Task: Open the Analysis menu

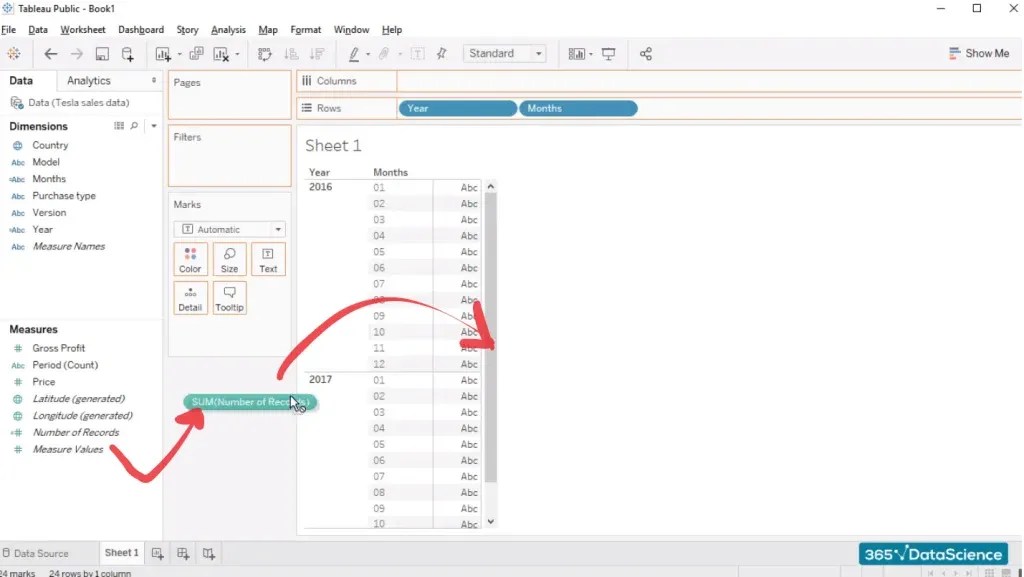Action: click(228, 29)
